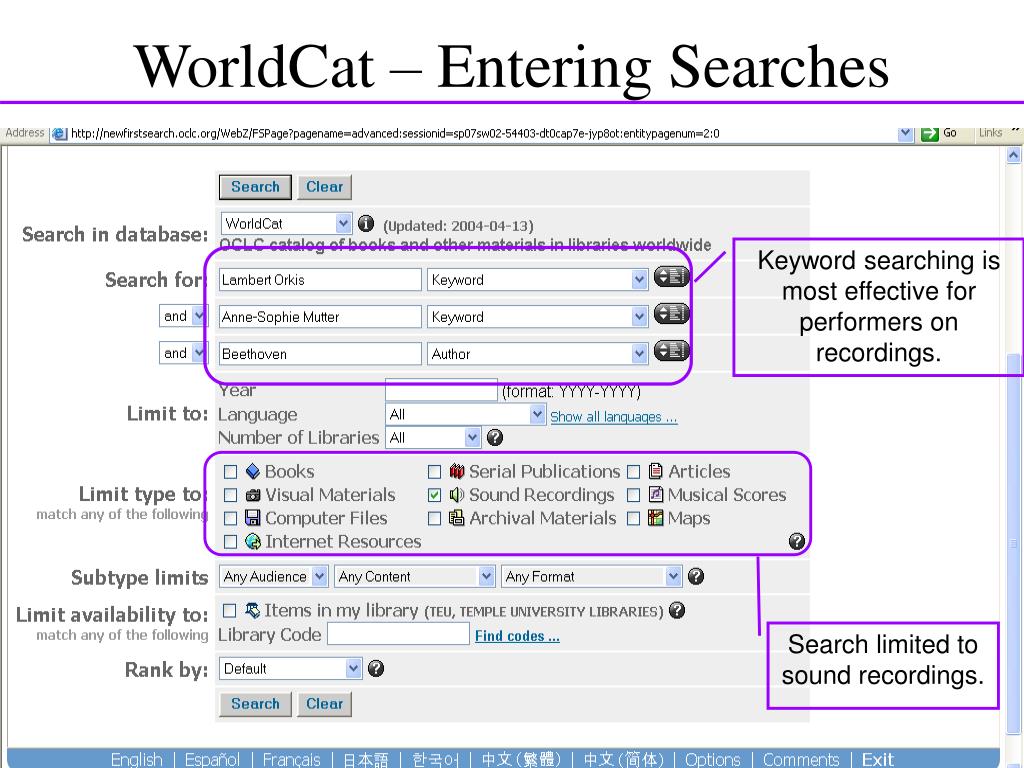Click the Internet Explorer page icon in address bar
1024x768 pixels.
tap(59, 134)
